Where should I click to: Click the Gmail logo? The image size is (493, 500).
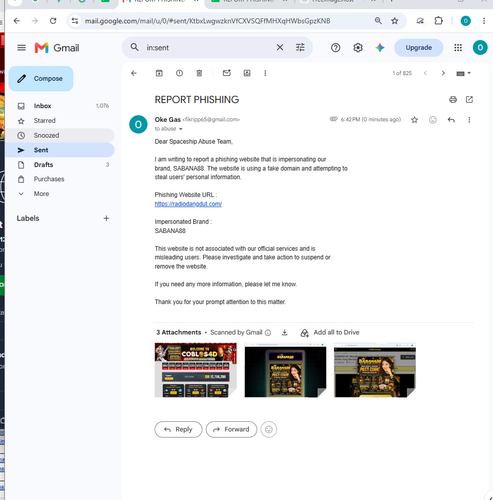tap(57, 48)
